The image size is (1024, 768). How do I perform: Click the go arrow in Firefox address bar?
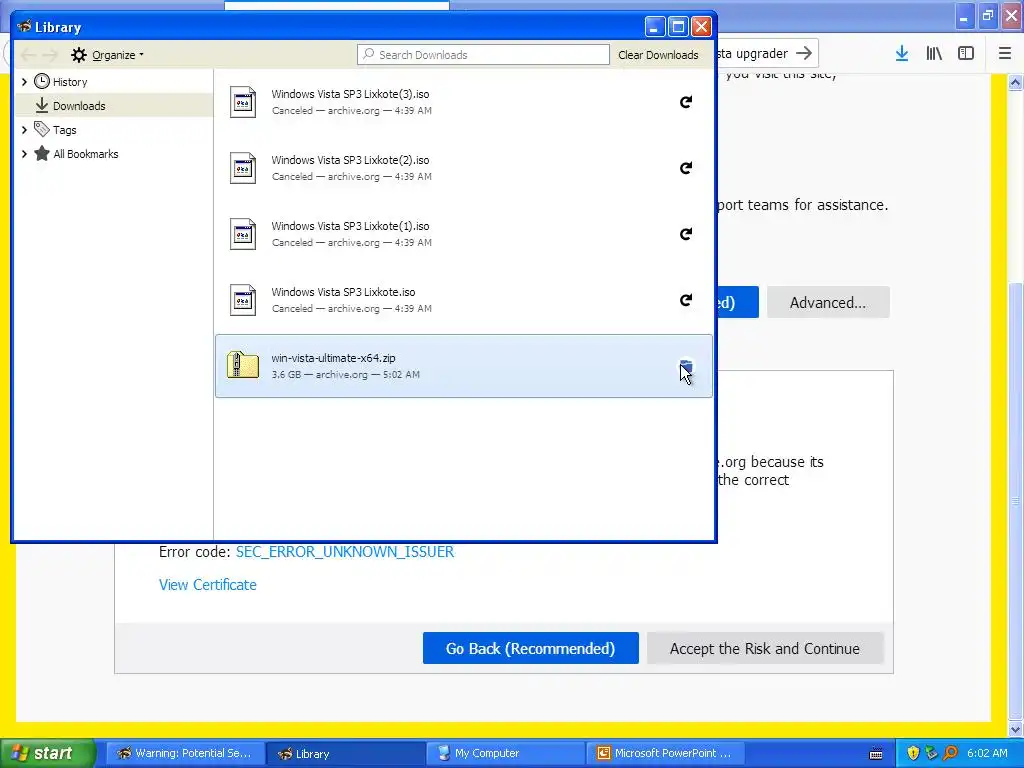804,53
